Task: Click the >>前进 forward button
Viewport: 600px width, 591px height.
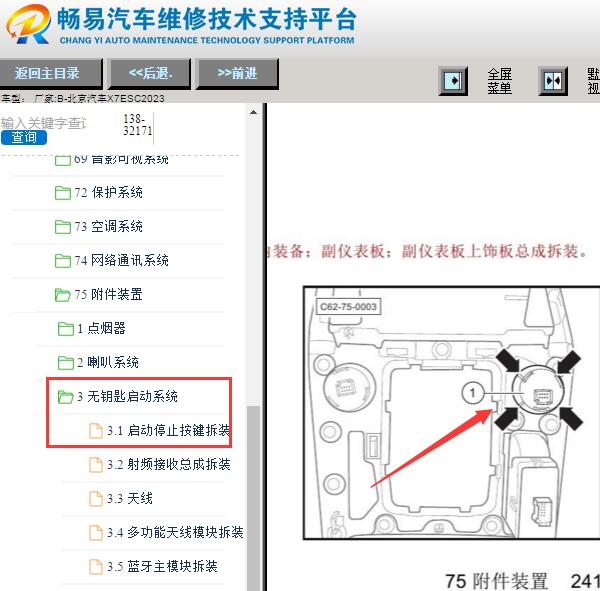Action: coord(237,73)
